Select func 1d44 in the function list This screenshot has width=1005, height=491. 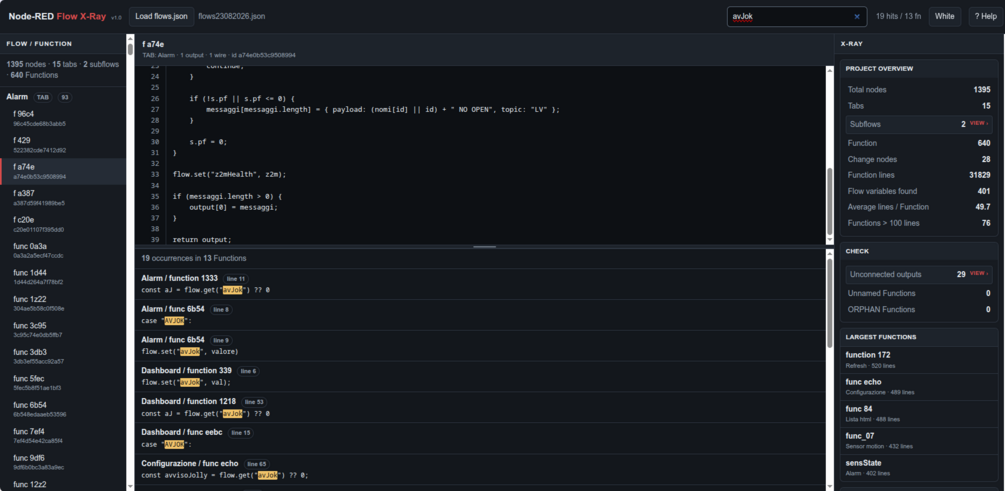coord(63,277)
